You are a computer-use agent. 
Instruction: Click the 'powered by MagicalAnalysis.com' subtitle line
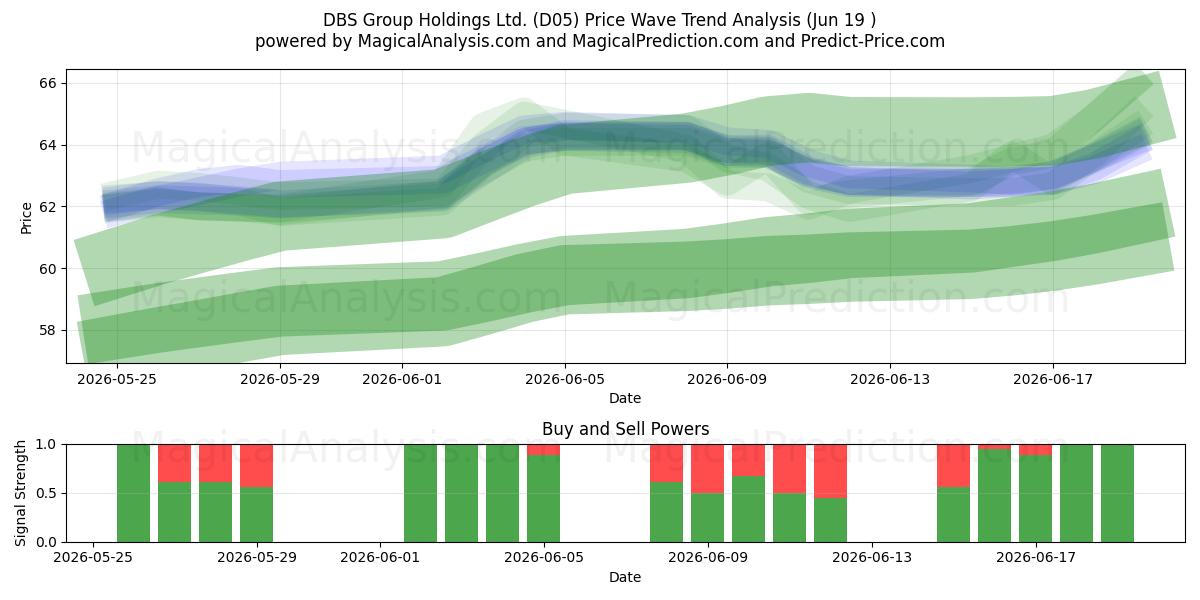[600, 41]
